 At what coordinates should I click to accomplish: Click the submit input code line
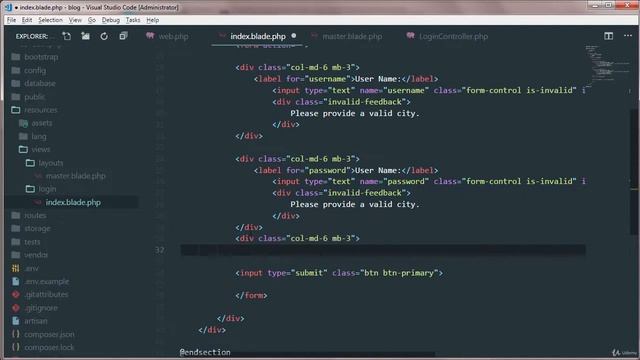click(339, 273)
